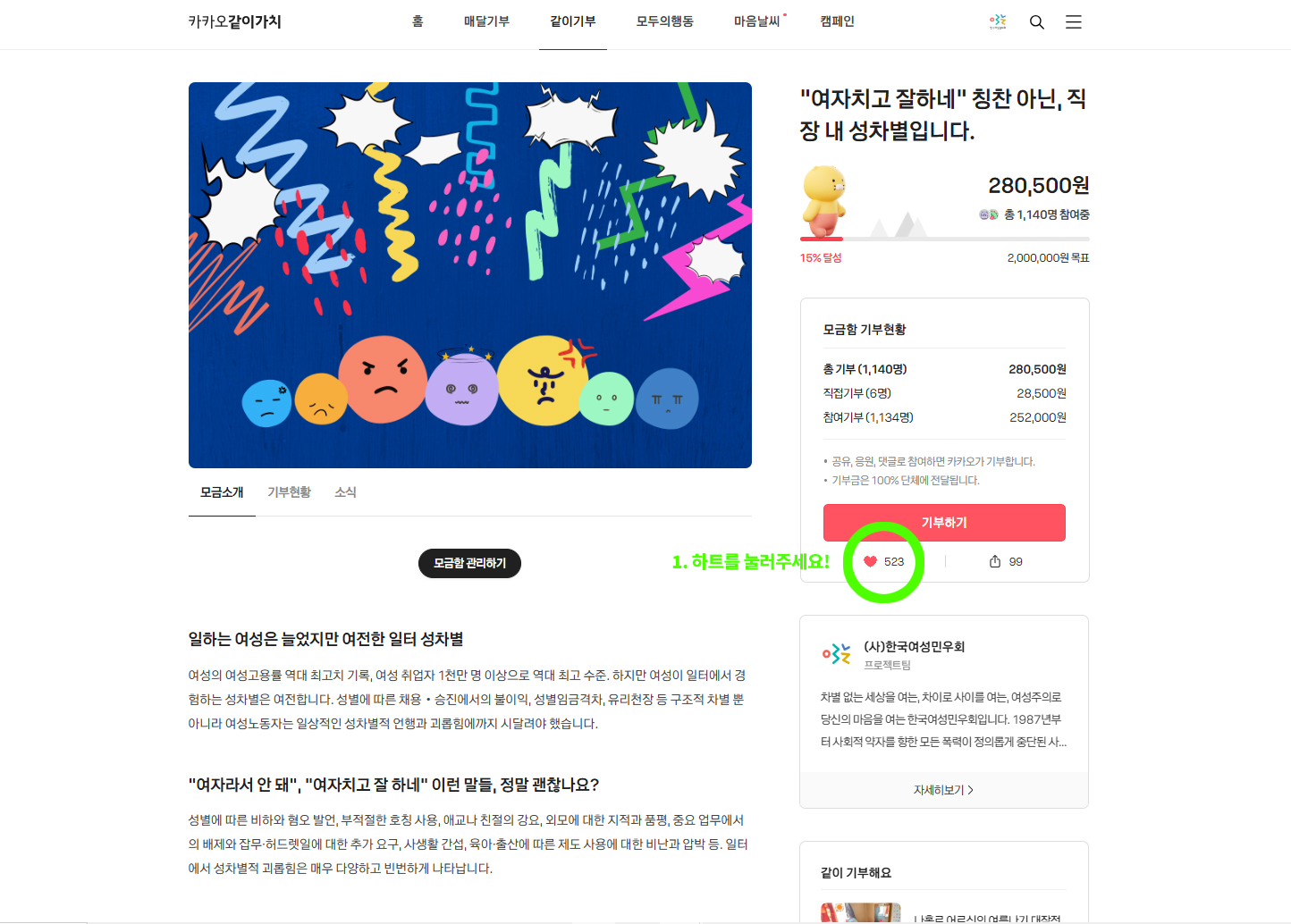Click the Ryan character on progress bar

823,200
